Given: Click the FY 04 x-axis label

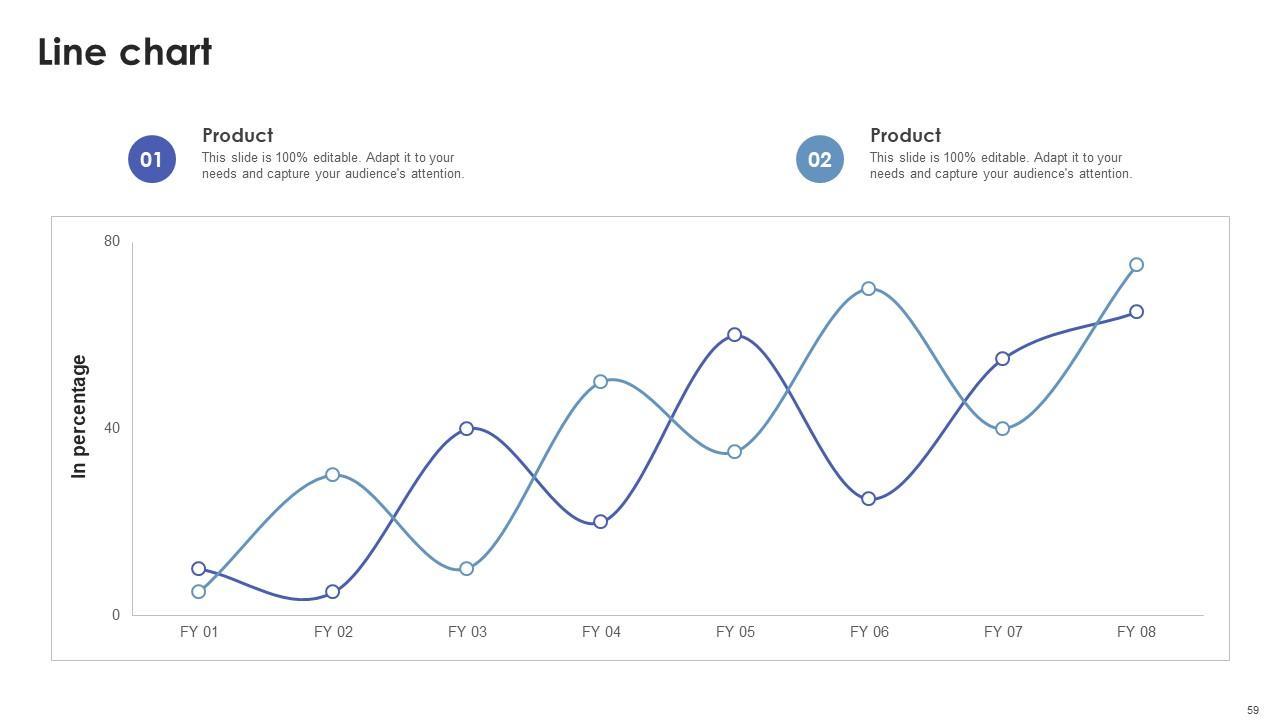Looking at the screenshot, I should (x=601, y=632).
